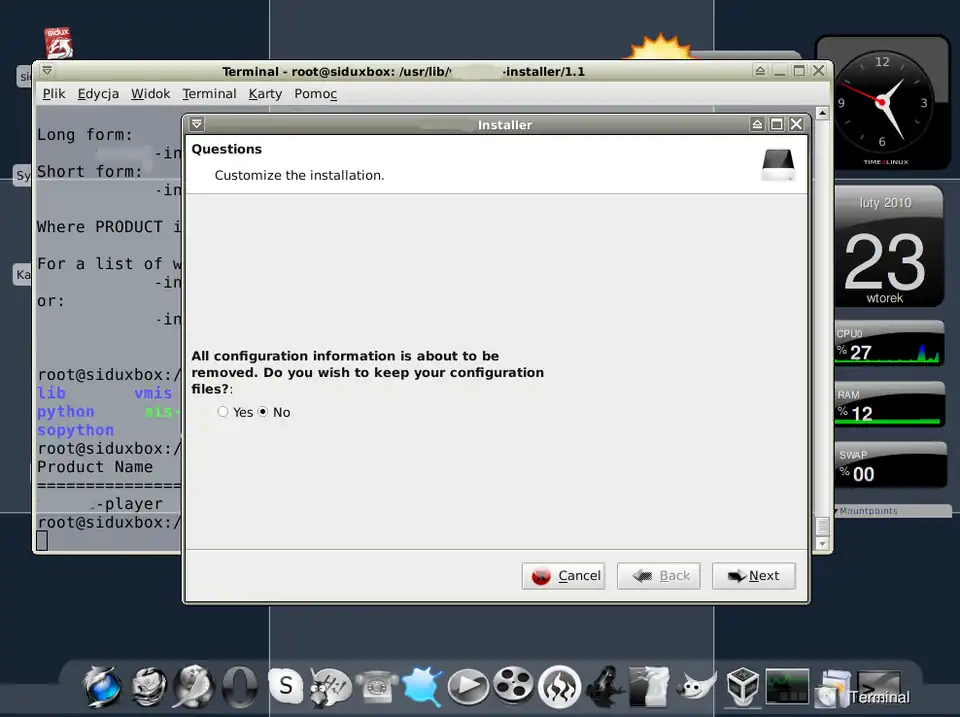Open the film reel video player icon

[513, 686]
